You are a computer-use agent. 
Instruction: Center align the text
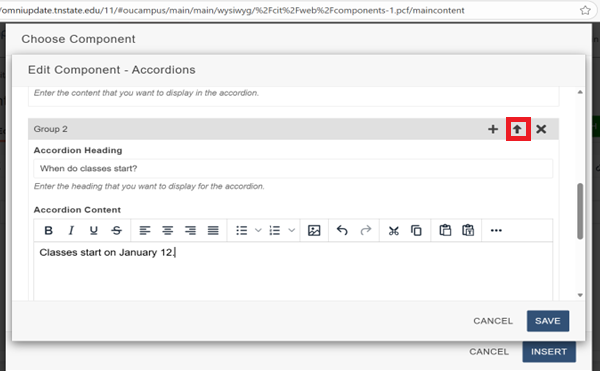pyautogui.click(x=167, y=230)
